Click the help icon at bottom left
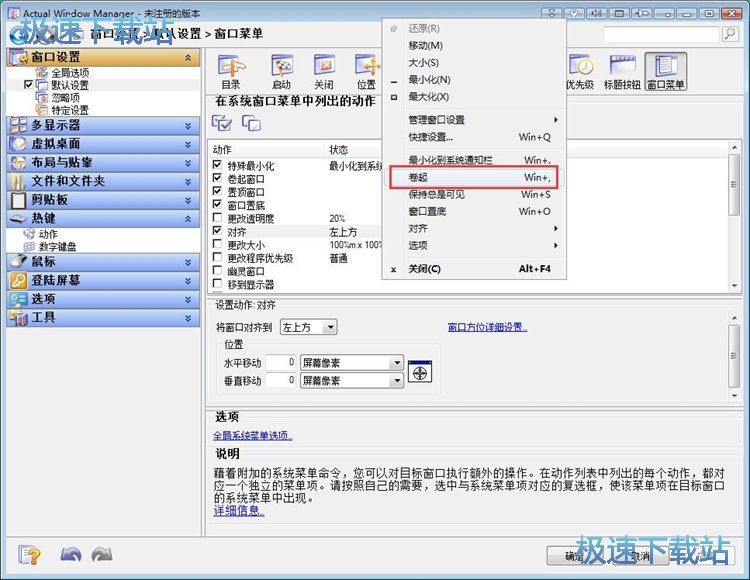 click(30, 554)
